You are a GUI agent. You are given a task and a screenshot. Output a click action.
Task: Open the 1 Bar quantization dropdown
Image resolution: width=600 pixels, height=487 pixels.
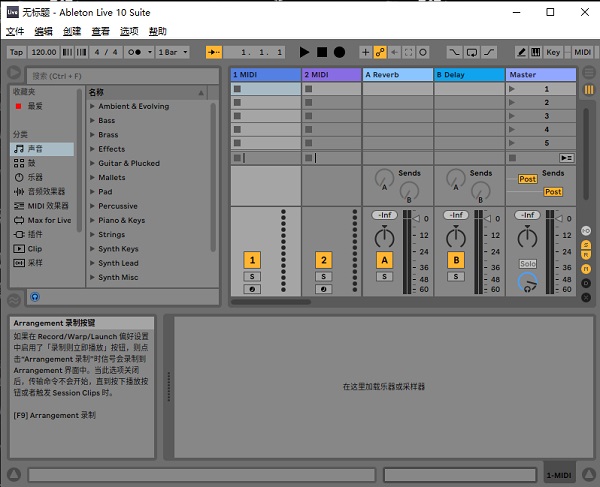pos(173,52)
